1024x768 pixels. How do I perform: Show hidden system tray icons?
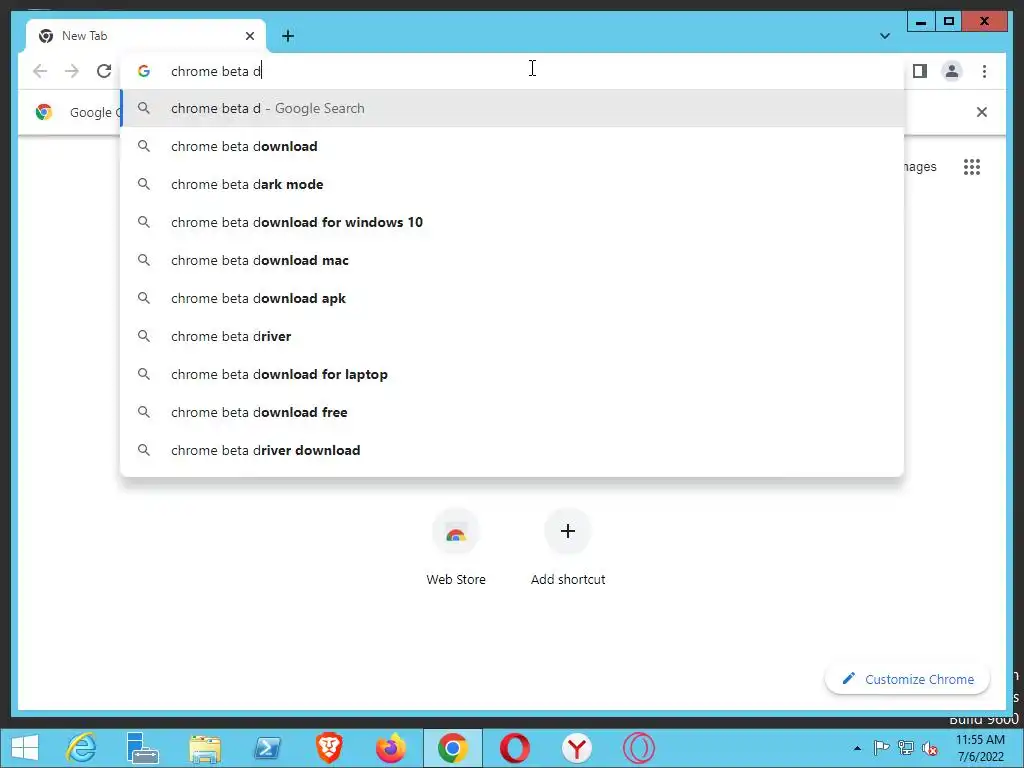pos(857,748)
